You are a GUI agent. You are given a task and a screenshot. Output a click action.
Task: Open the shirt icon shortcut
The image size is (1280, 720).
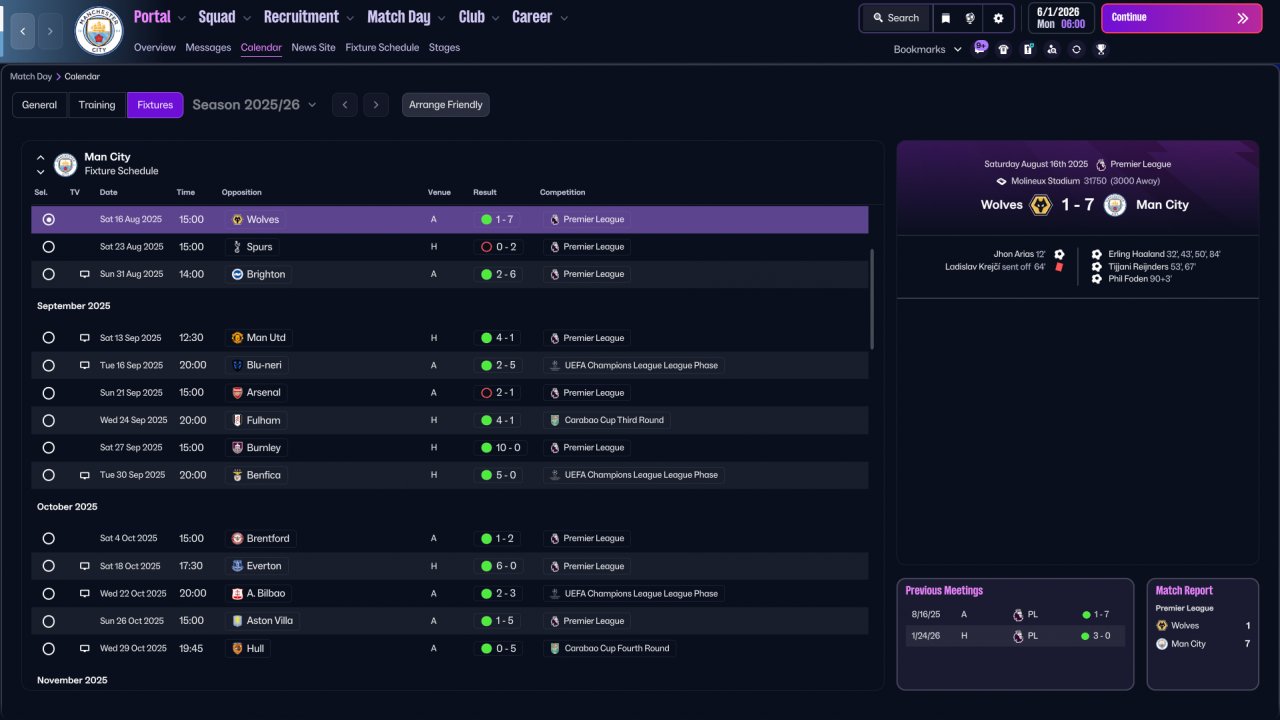[x=1004, y=49]
